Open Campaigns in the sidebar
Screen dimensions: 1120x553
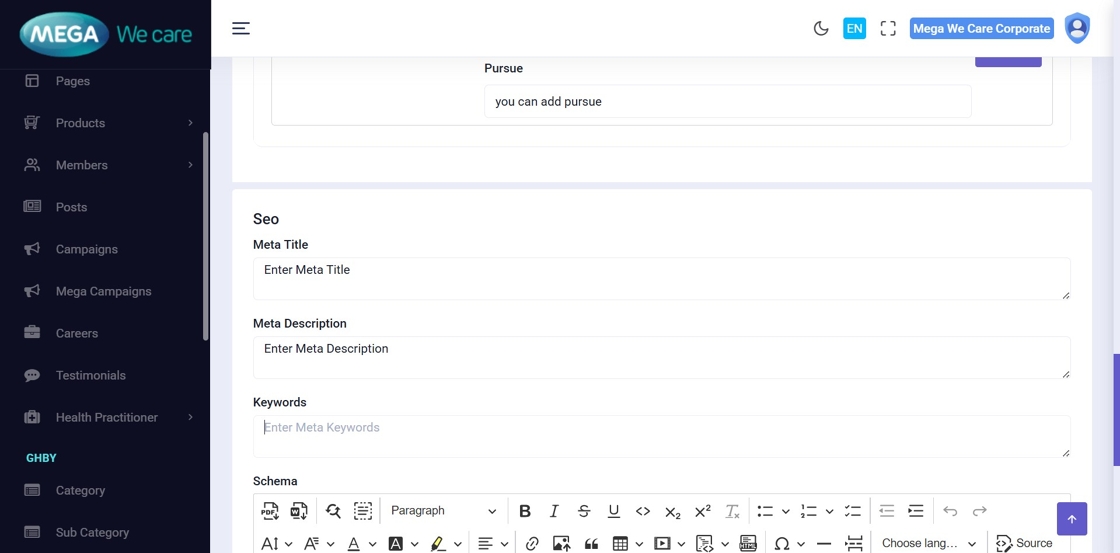pyautogui.click(x=86, y=249)
